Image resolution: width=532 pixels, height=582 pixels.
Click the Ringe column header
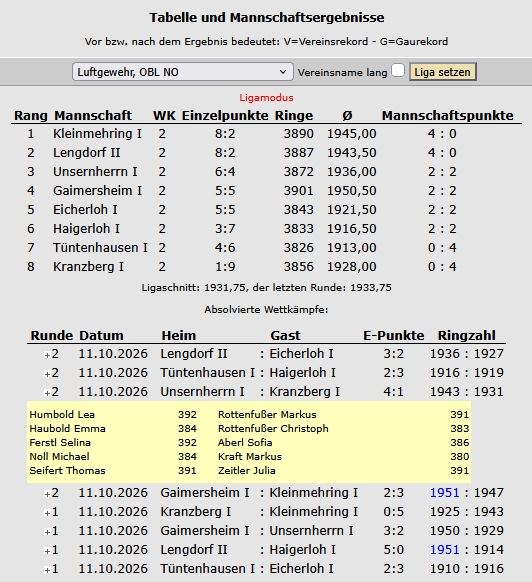click(294, 115)
